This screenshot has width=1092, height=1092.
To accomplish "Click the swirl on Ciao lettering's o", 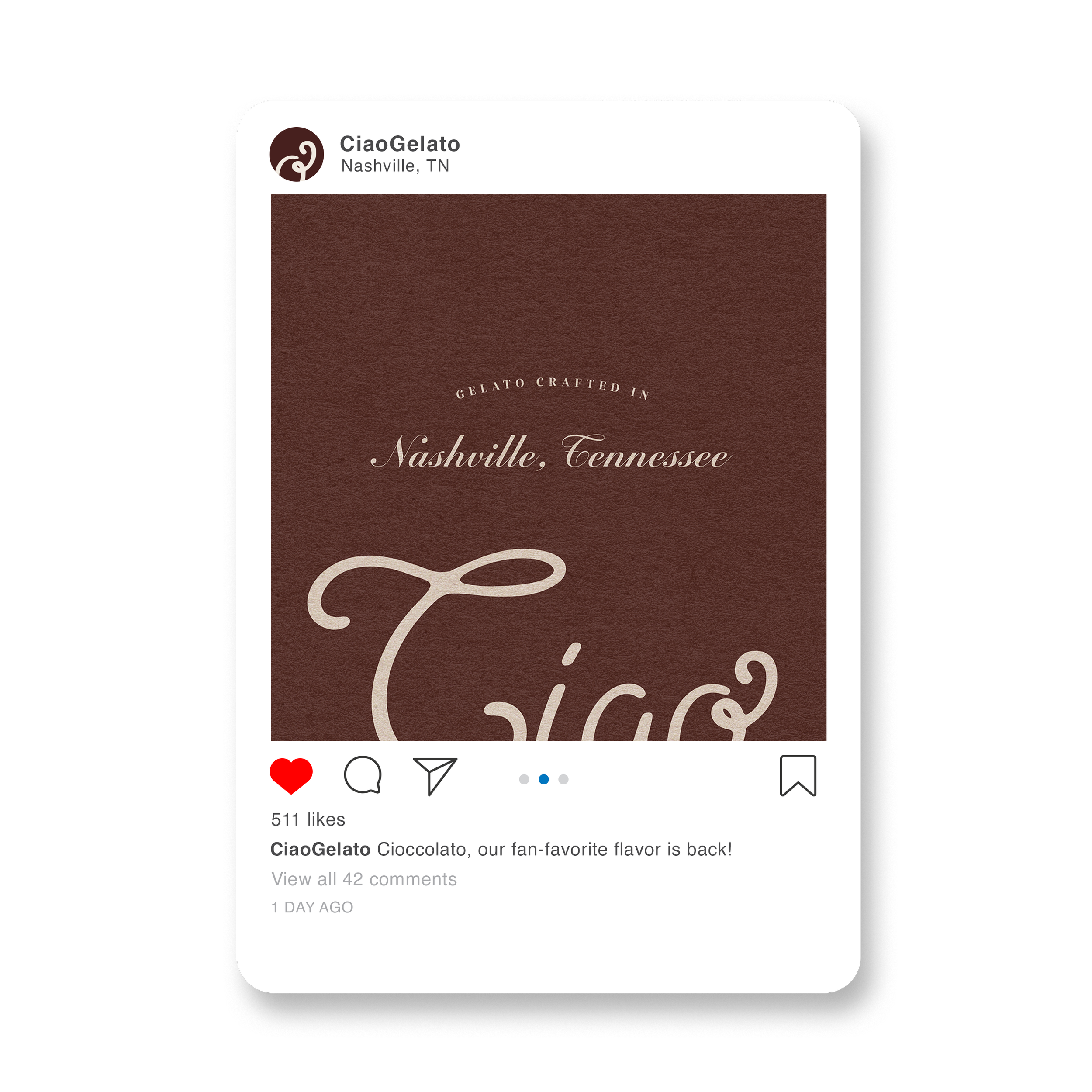I will (x=745, y=695).
